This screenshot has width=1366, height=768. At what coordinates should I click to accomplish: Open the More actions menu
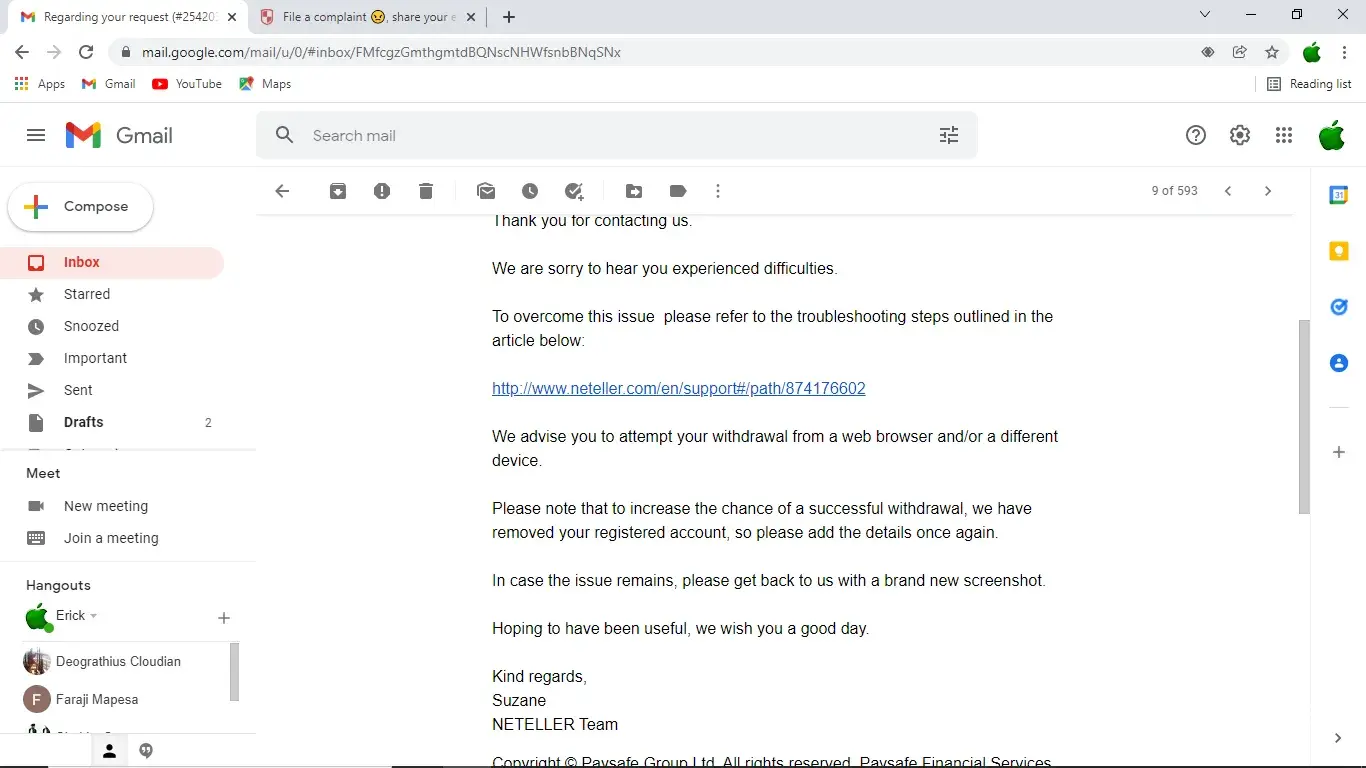tap(718, 191)
